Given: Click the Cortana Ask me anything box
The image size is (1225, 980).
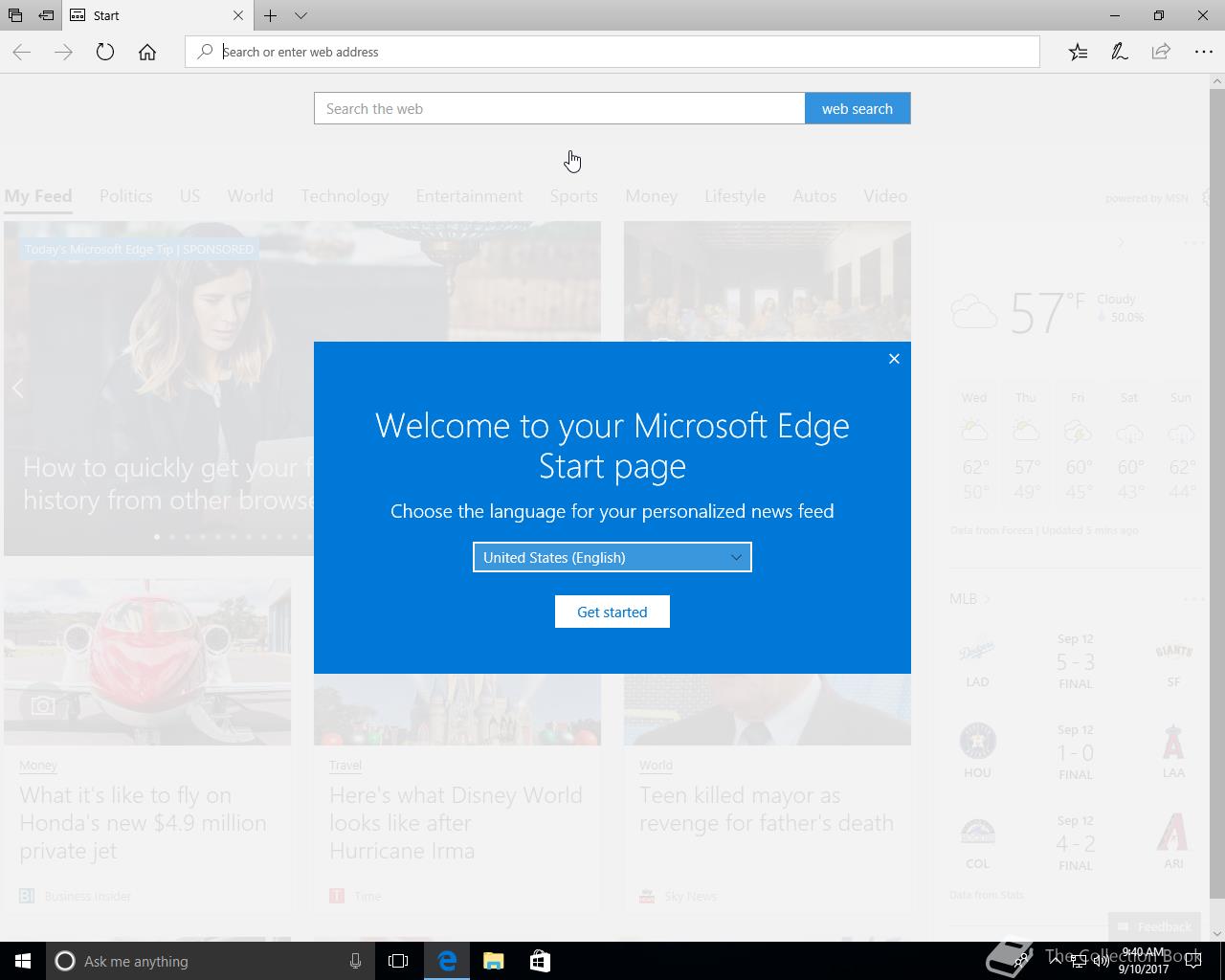Looking at the screenshot, I should pyautogui.click(x=209, y=961).
